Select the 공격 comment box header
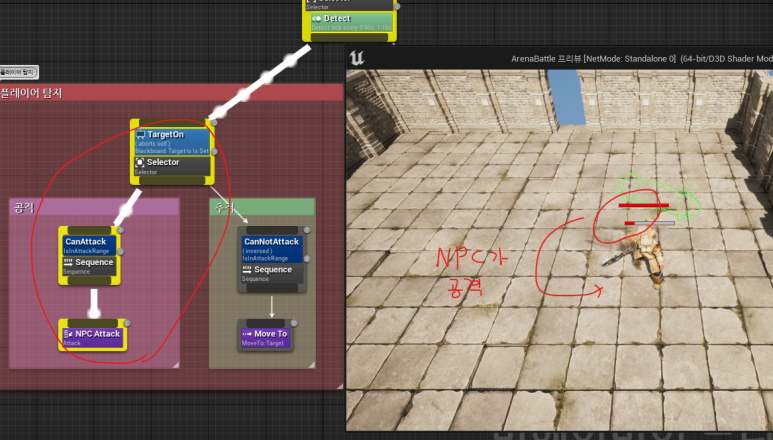773x440 pixels. tap(94, 207)
